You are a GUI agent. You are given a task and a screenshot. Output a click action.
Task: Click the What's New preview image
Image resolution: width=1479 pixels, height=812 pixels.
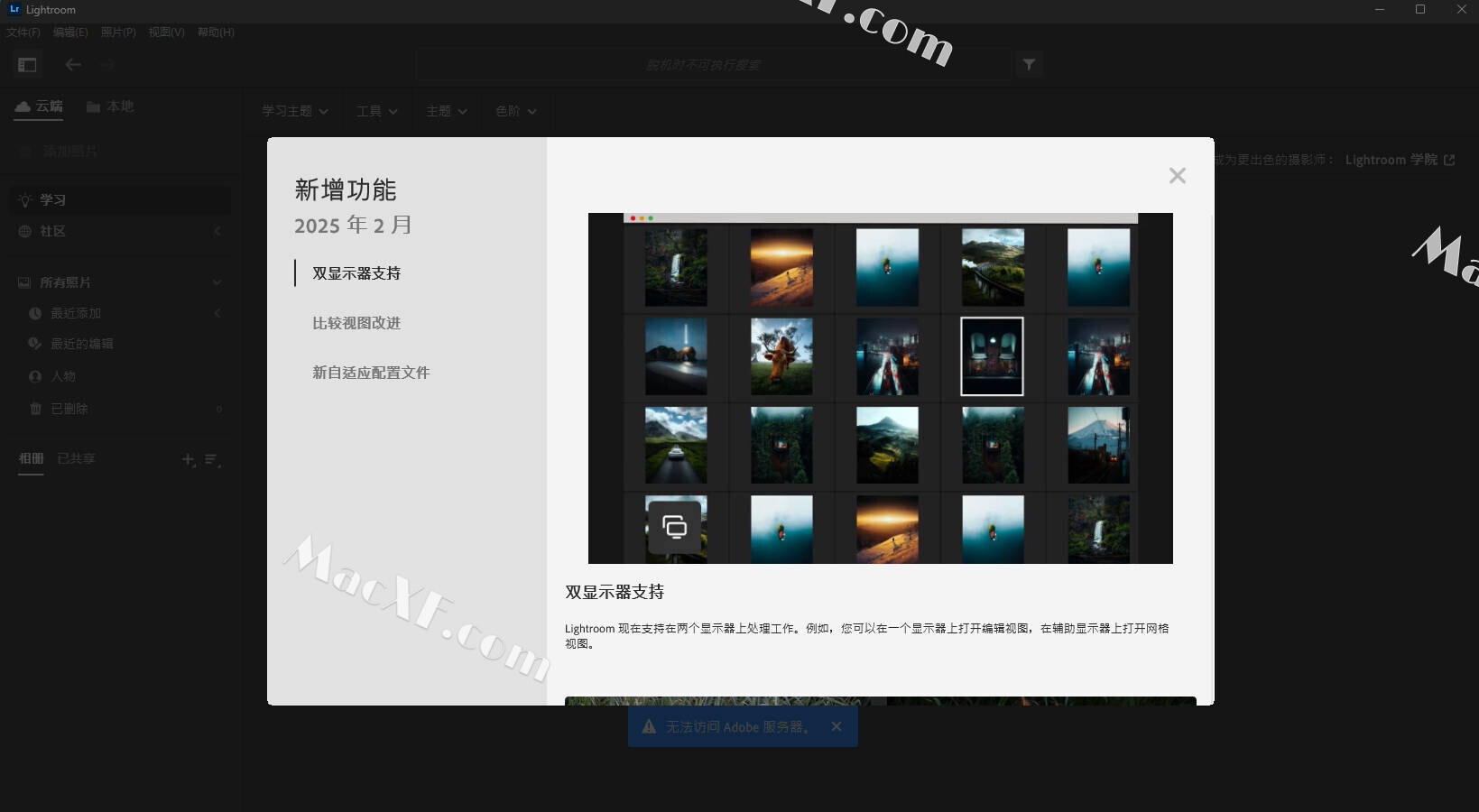pos(880,388)
